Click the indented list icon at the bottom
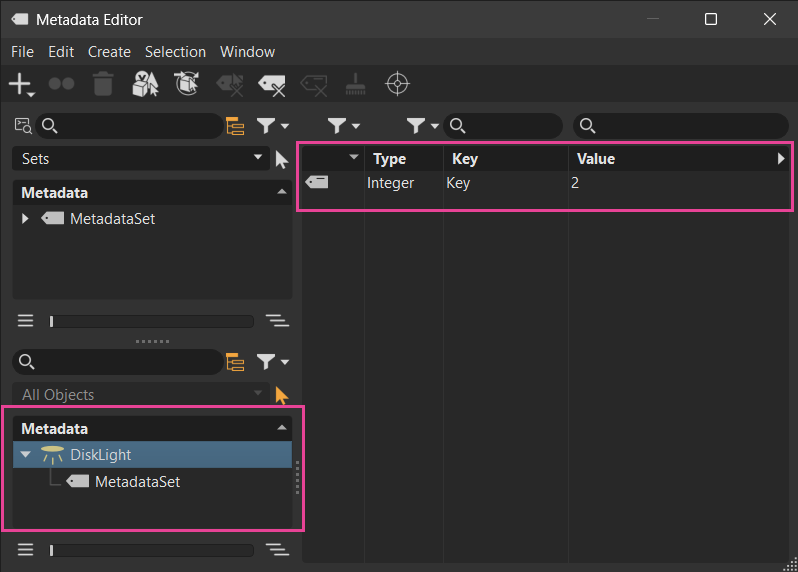The height and width of the screenshot is (572, 798). coord(277,550)
